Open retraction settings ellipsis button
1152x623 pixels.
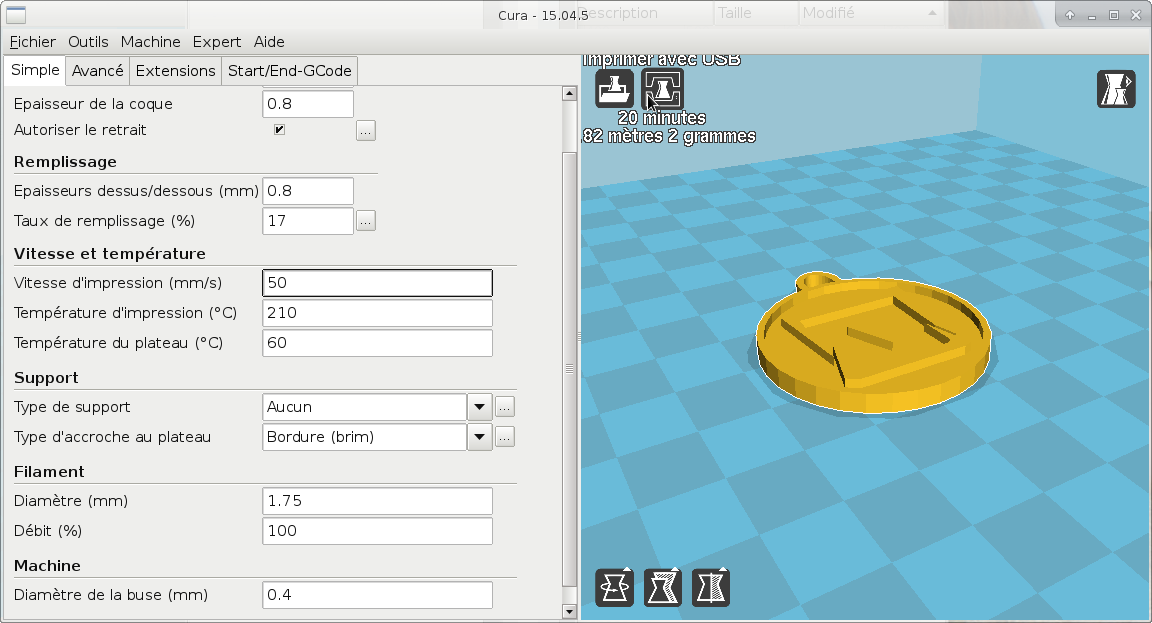(x=366, y=131)
